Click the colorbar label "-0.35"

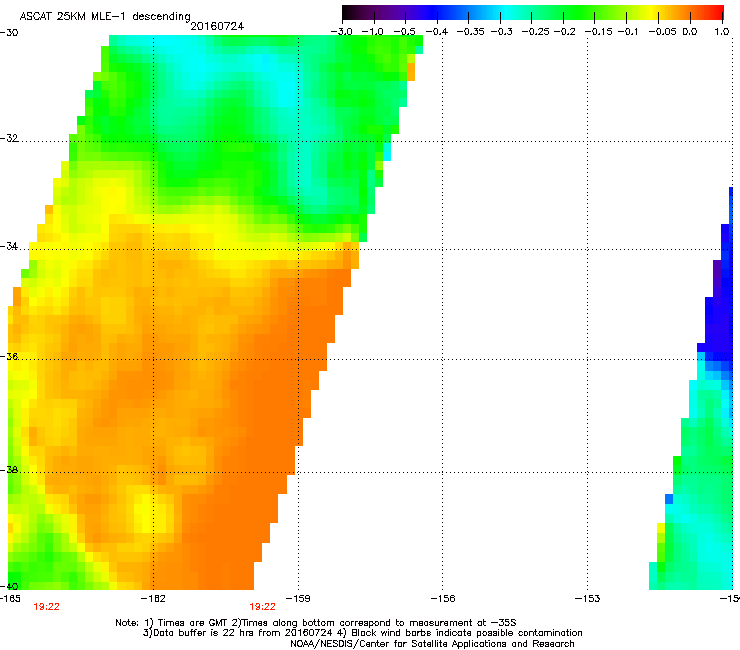pyautogui.click(x=471, y=32)
